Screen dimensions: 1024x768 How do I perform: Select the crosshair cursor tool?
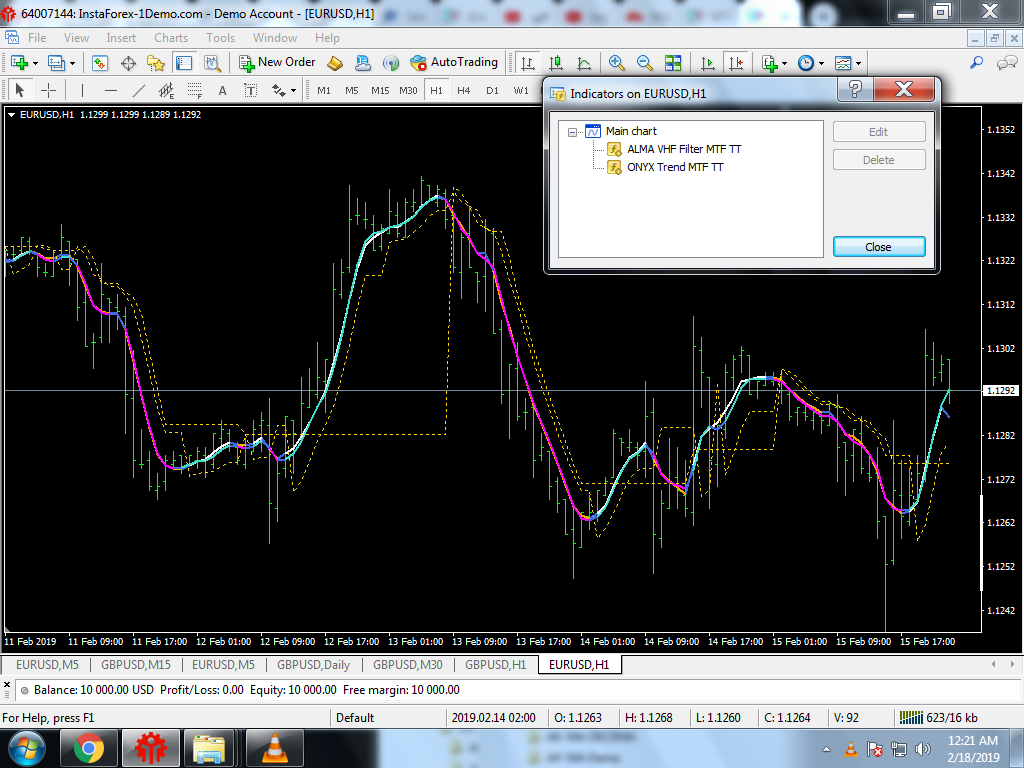(x=48, y=90)
